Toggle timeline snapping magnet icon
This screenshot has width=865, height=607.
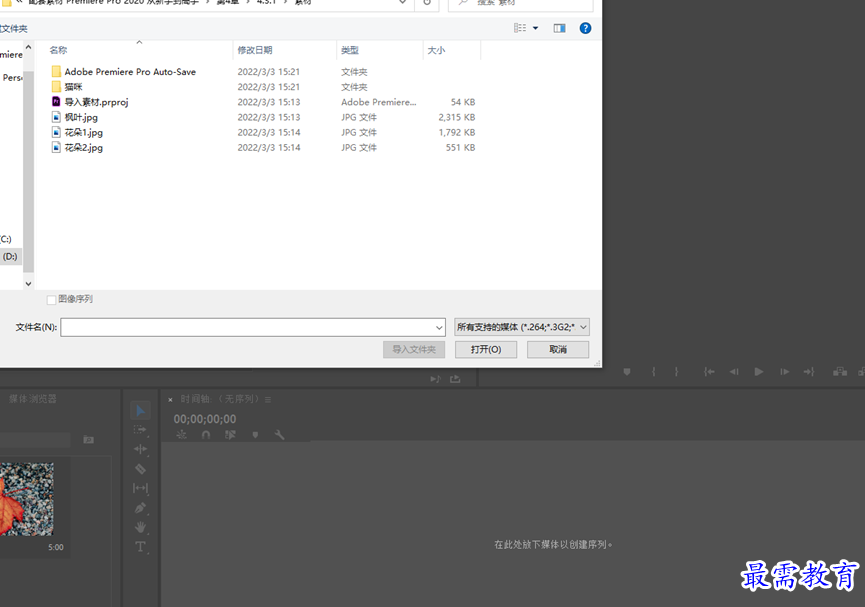[x=206, y=435]
